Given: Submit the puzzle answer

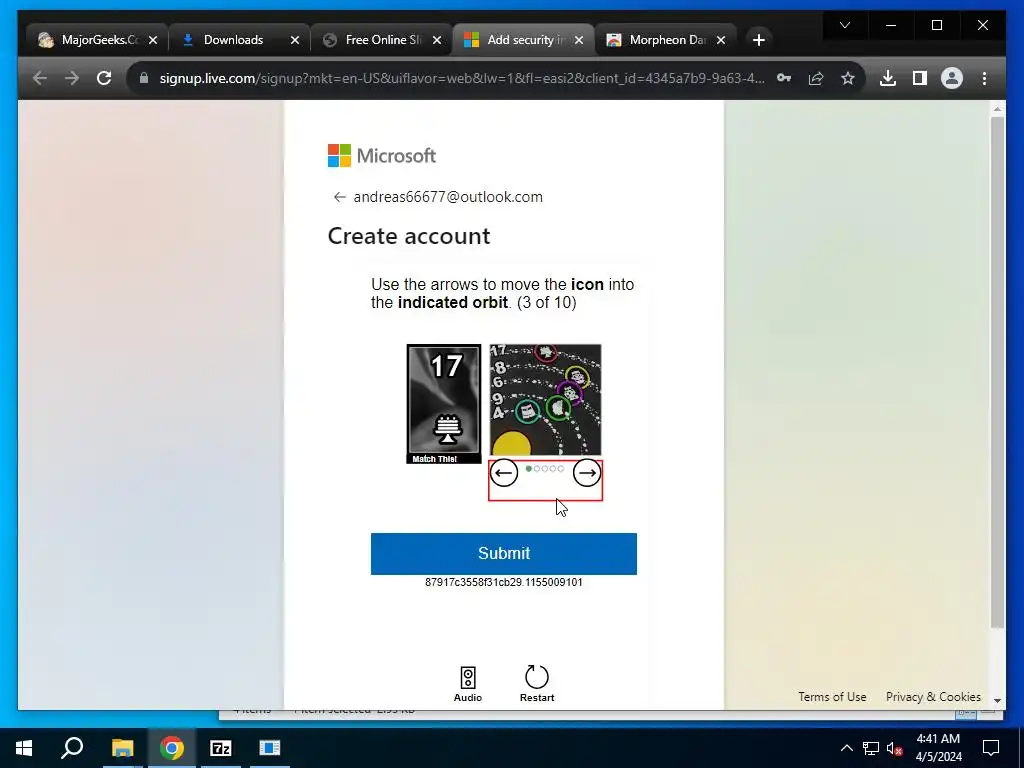Looking at the screenshot, I should 504,554.
